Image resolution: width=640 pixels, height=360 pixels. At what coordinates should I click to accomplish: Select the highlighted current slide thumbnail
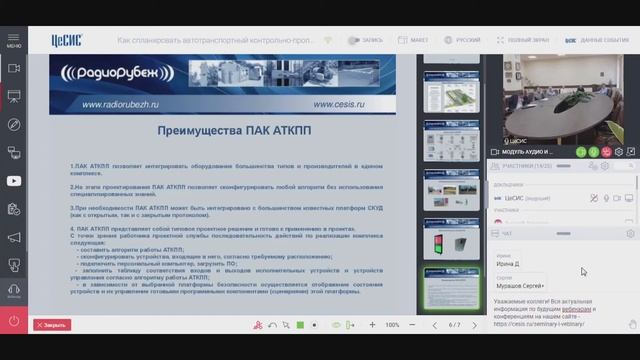click(451, 288)
